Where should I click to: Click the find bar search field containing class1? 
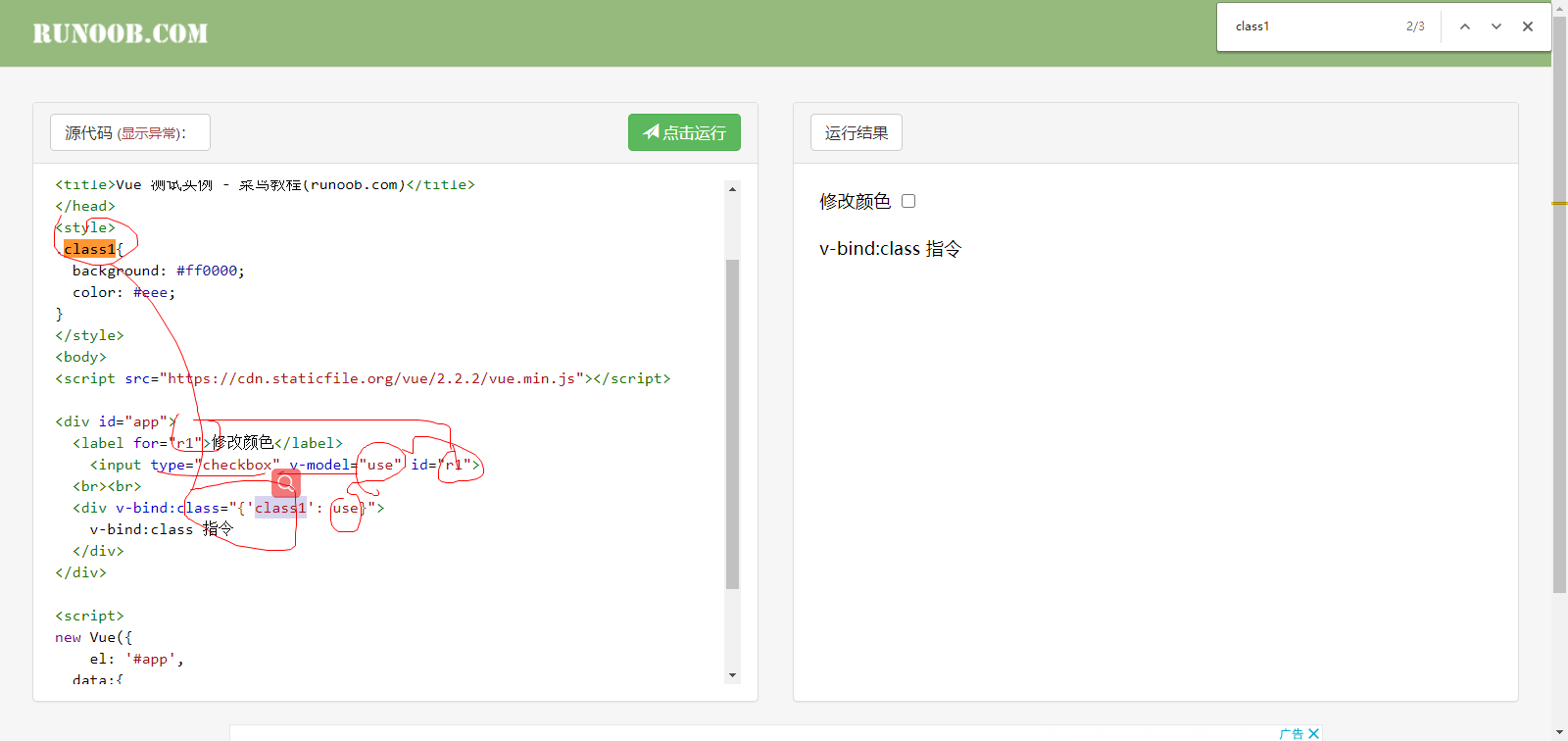pos(1313,26)
